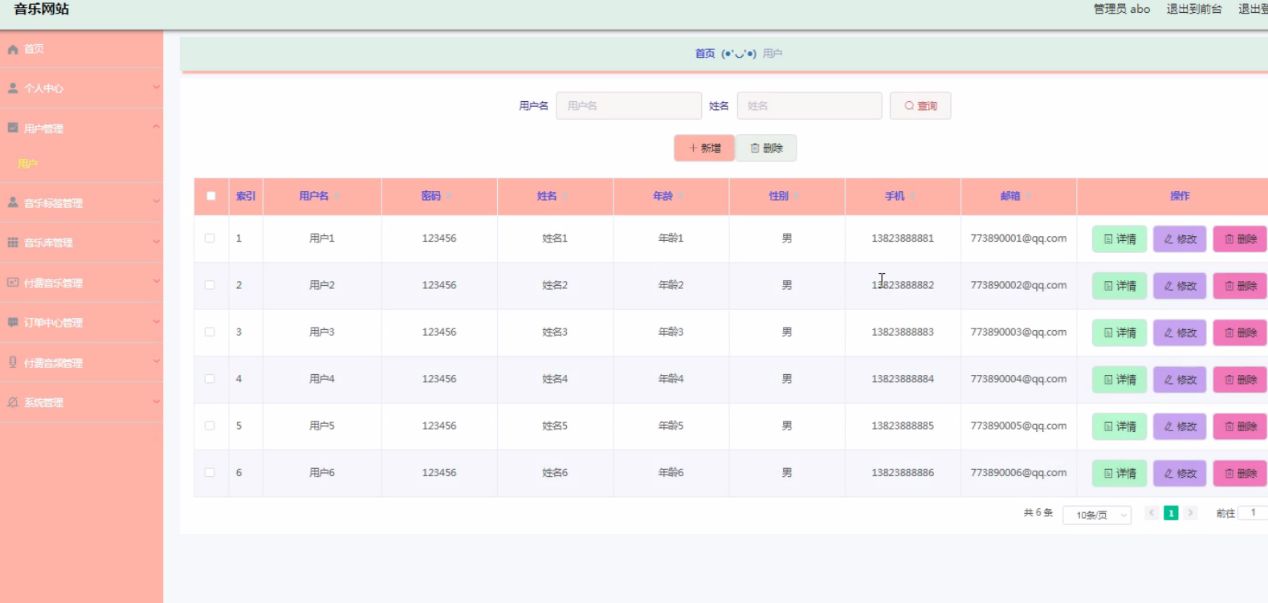The width and height of the screenshot is (1268, 603).
Task: Click 删除 in 用户3 row
Action: [1239, 333]
